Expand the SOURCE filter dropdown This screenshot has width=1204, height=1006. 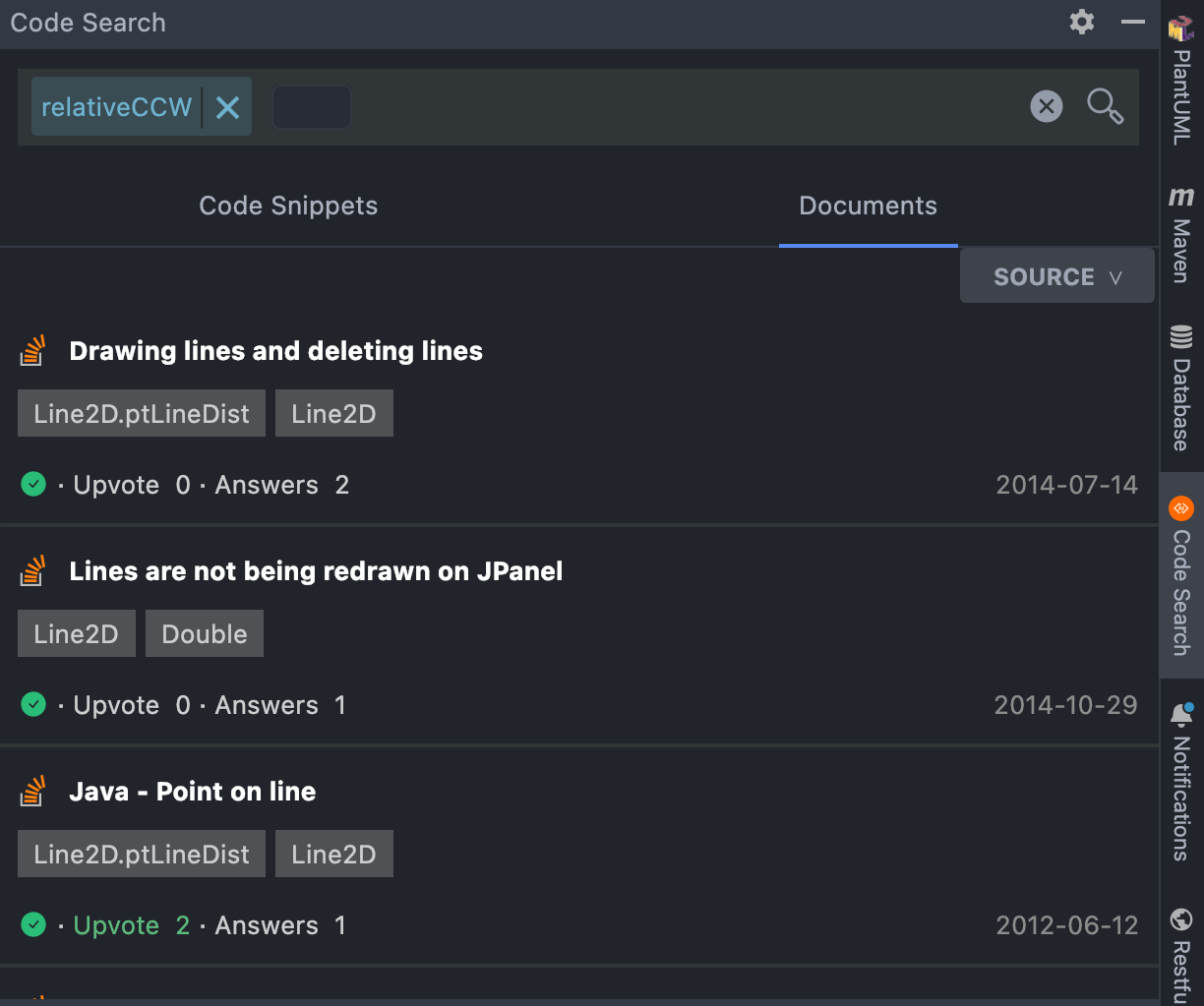click(x=1057, y=276)
